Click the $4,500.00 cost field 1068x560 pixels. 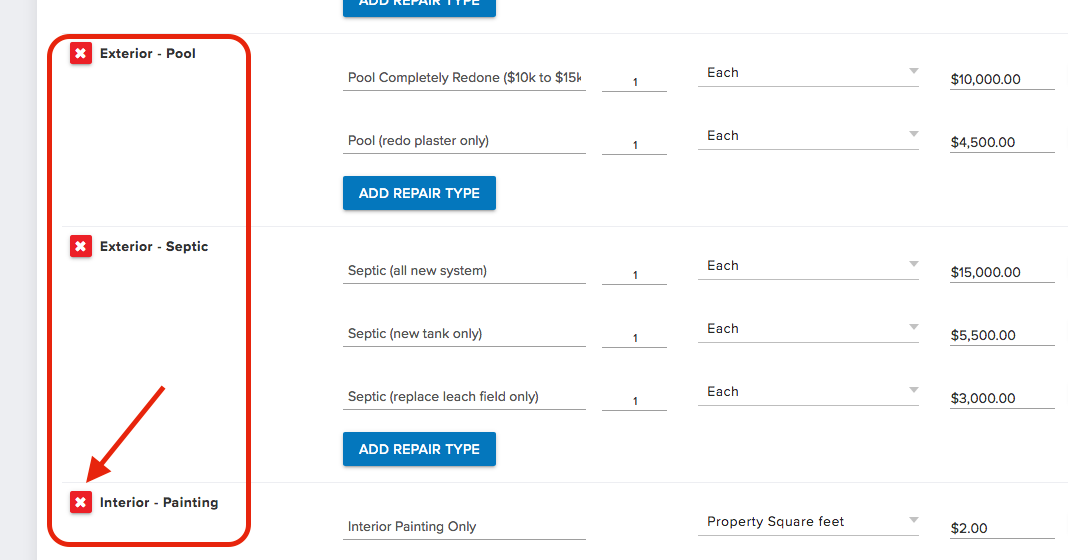[1002, 142]
